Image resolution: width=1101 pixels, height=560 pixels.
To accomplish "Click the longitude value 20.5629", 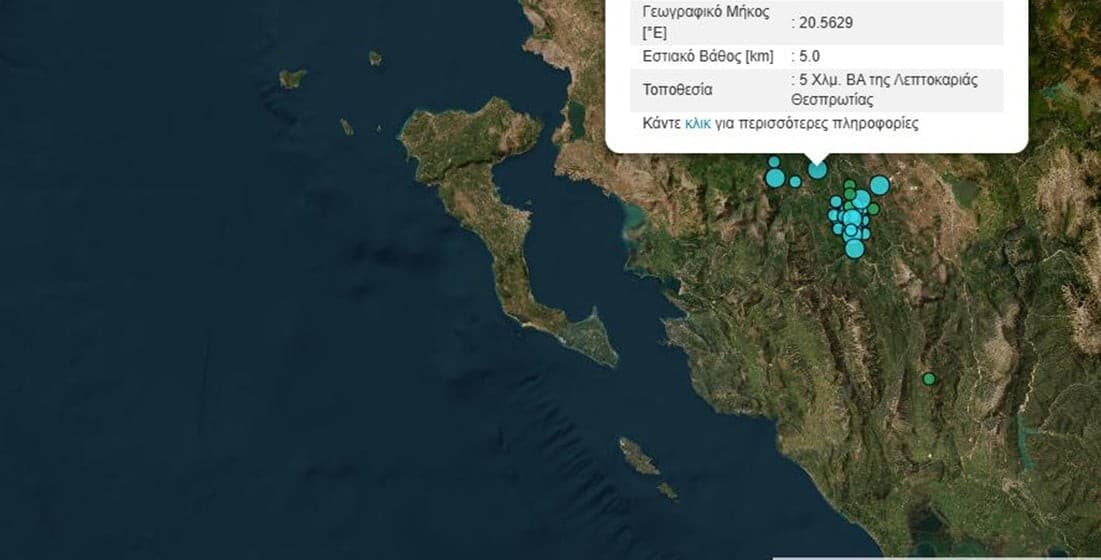I will pyautogui.click(x=826, y=23).
